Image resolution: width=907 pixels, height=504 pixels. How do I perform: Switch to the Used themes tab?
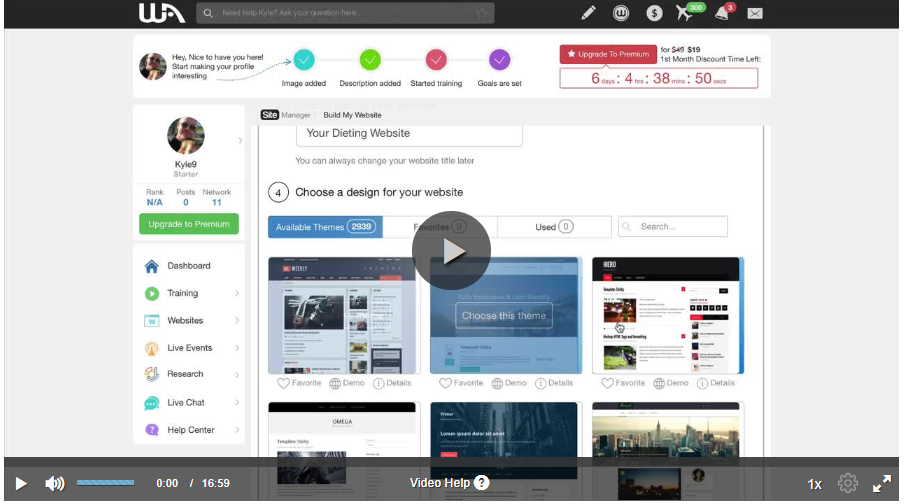tap(554, 227)
